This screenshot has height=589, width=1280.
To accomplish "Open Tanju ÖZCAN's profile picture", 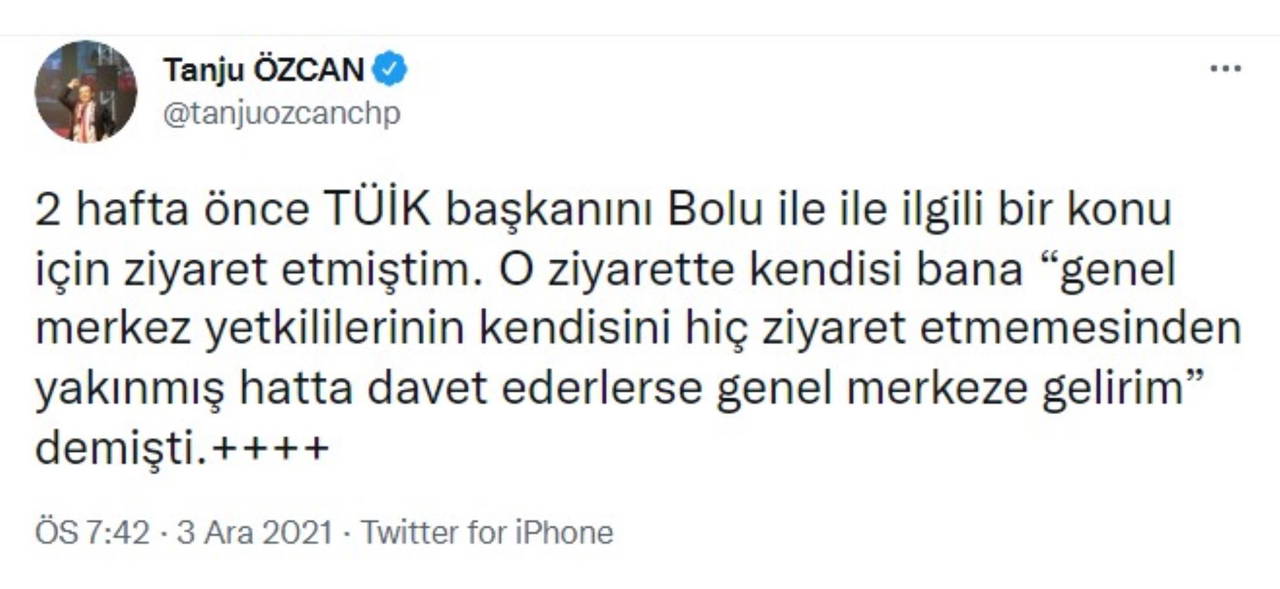I will tap(85, 92).
